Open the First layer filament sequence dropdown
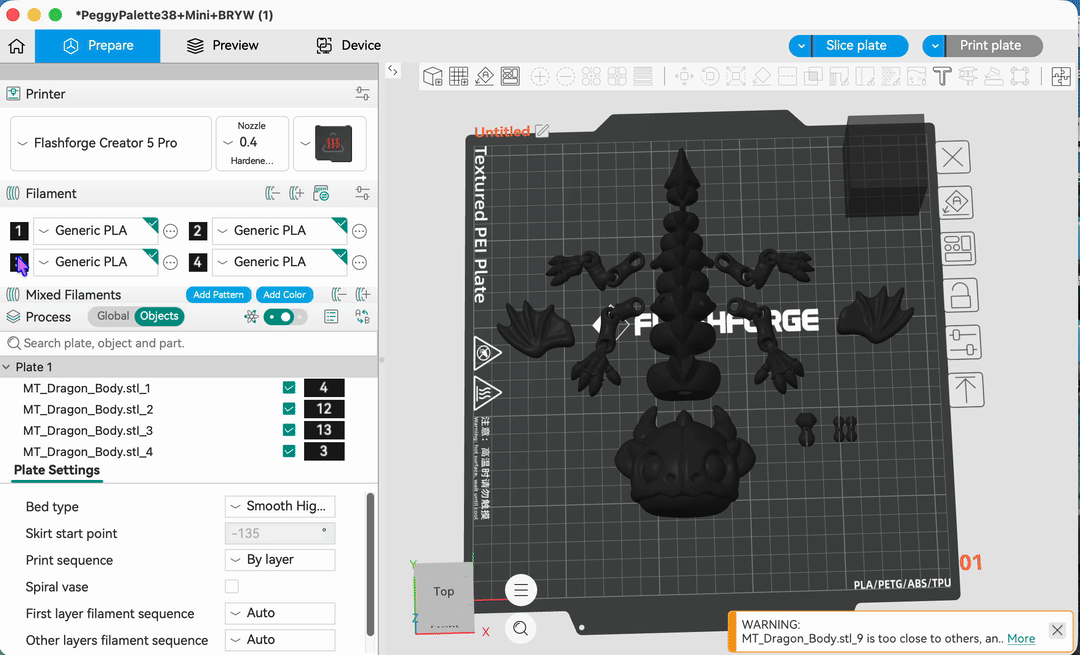1080x655 pixels. pos(280,613)
